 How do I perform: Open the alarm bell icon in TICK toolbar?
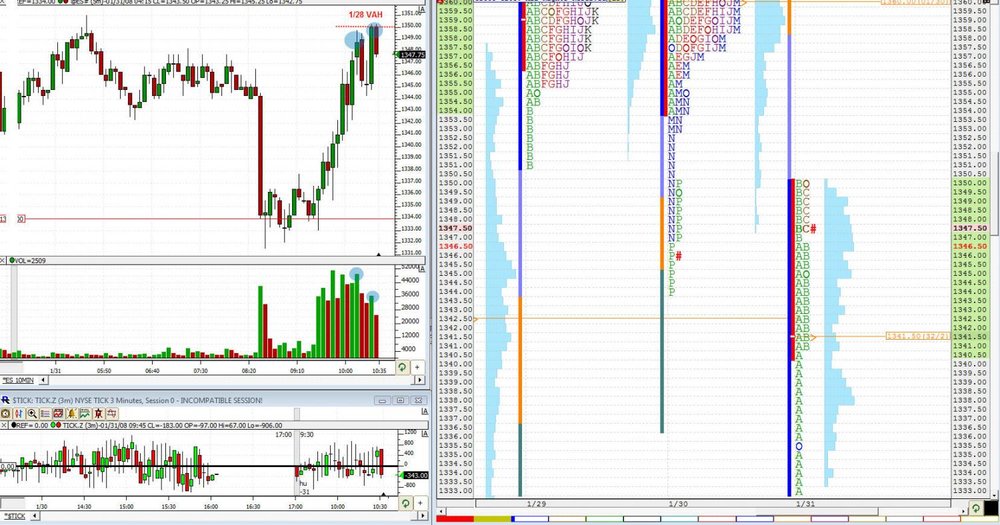tap(71, 413)
